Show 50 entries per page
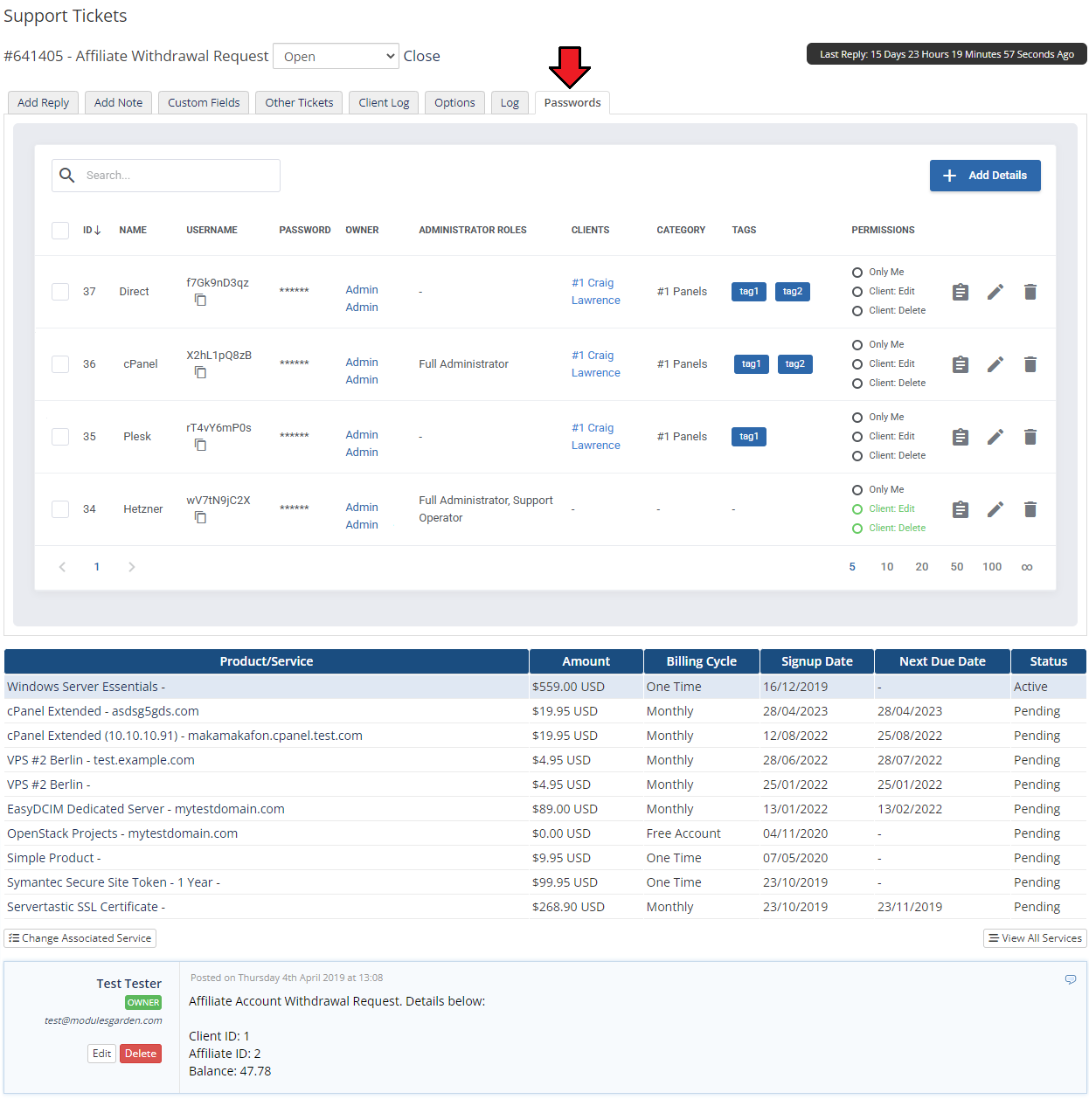This screenshot has width=1089, height=1120. click(x=957, y=567)
